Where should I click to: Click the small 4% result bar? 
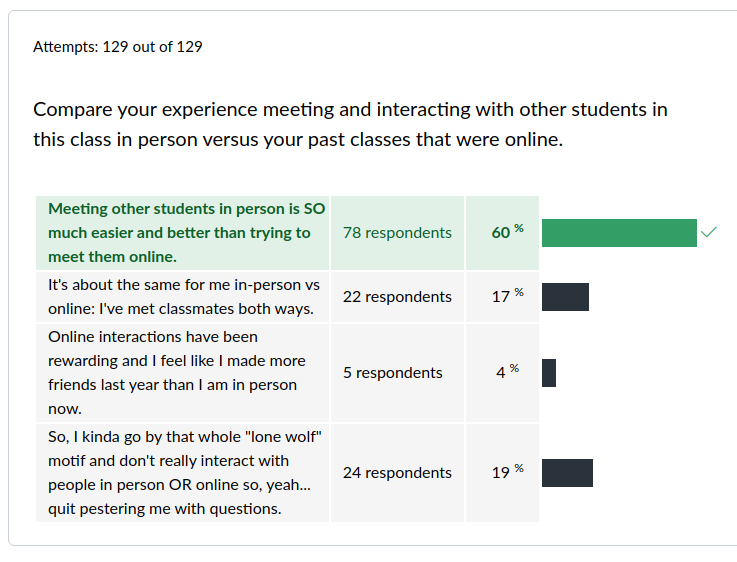549,373
